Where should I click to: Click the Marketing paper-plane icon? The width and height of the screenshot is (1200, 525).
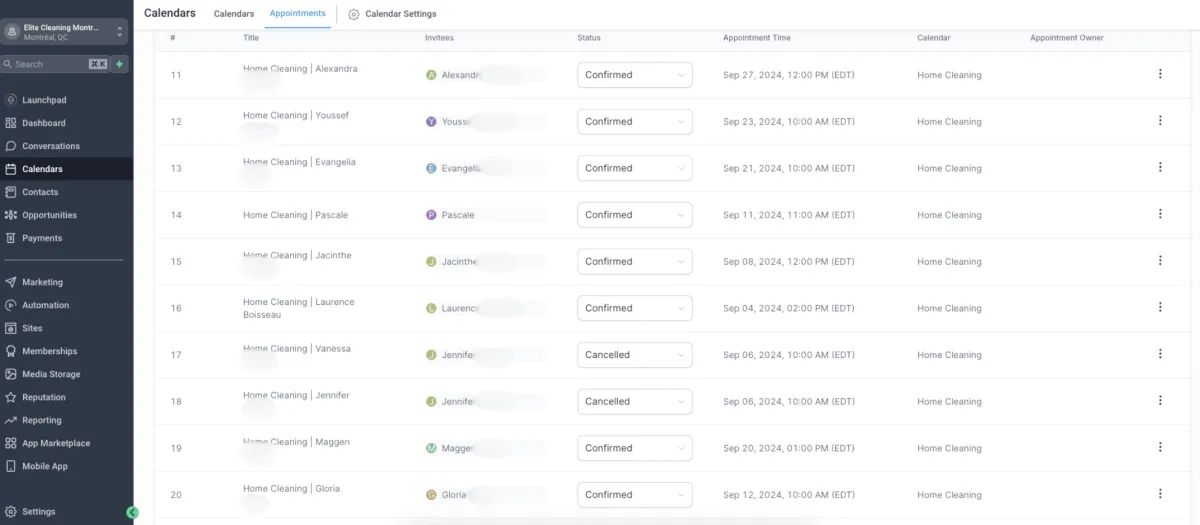11,282
